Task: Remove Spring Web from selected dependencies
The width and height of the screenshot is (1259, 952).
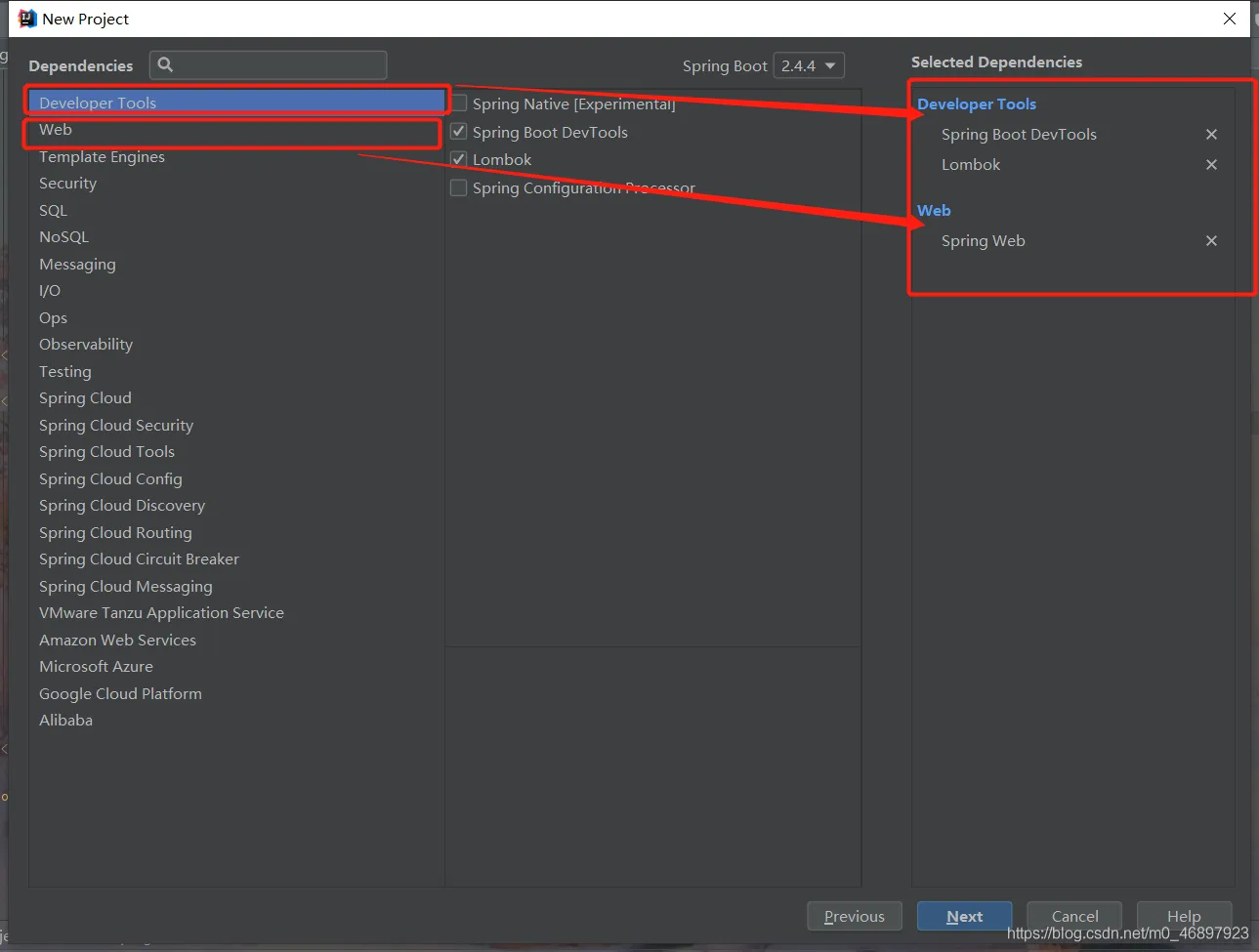Action: pyautogui.click(x=1211, y=241)
